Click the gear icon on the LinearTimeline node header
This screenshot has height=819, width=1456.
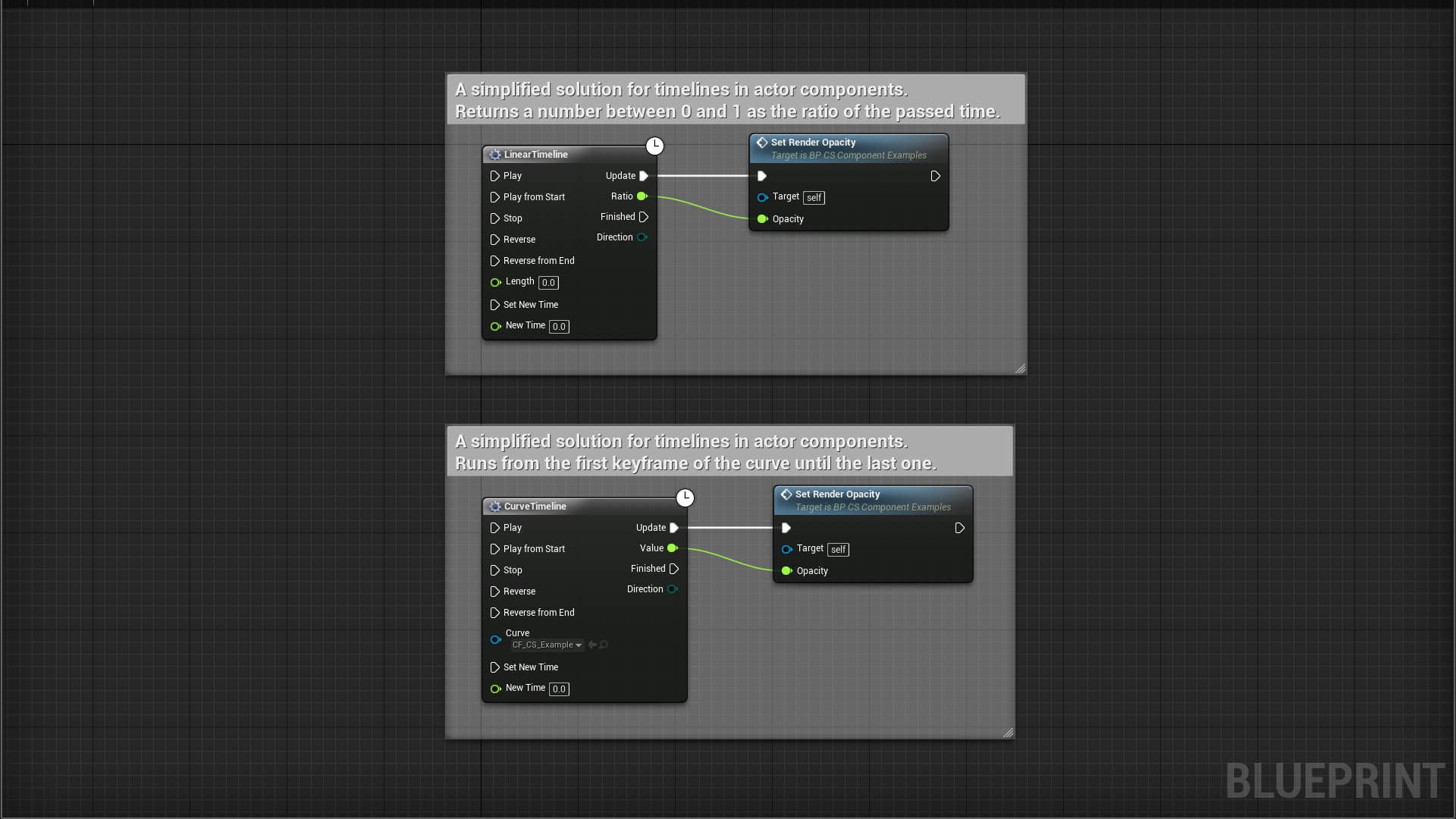[x=496, y=155]
